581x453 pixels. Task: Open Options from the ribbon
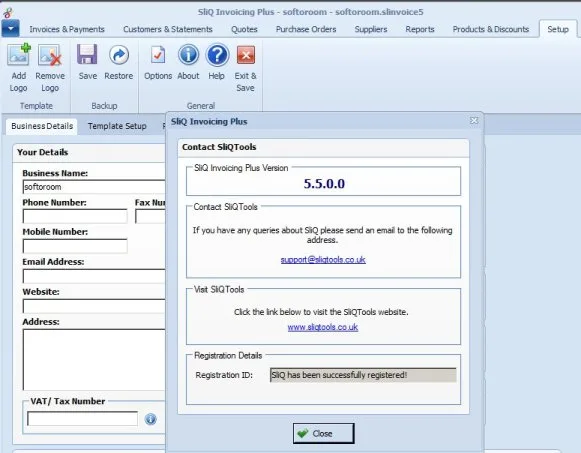[158, 55]
